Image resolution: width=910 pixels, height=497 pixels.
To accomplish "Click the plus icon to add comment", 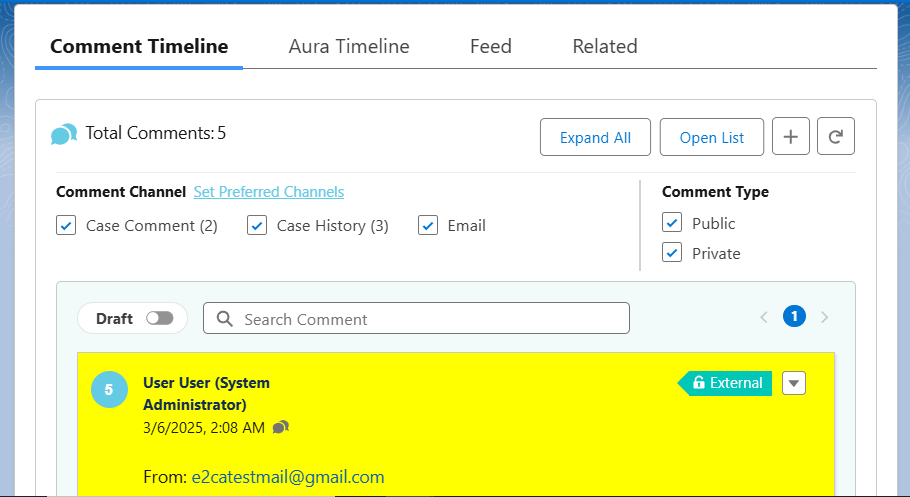I will 790,136.
